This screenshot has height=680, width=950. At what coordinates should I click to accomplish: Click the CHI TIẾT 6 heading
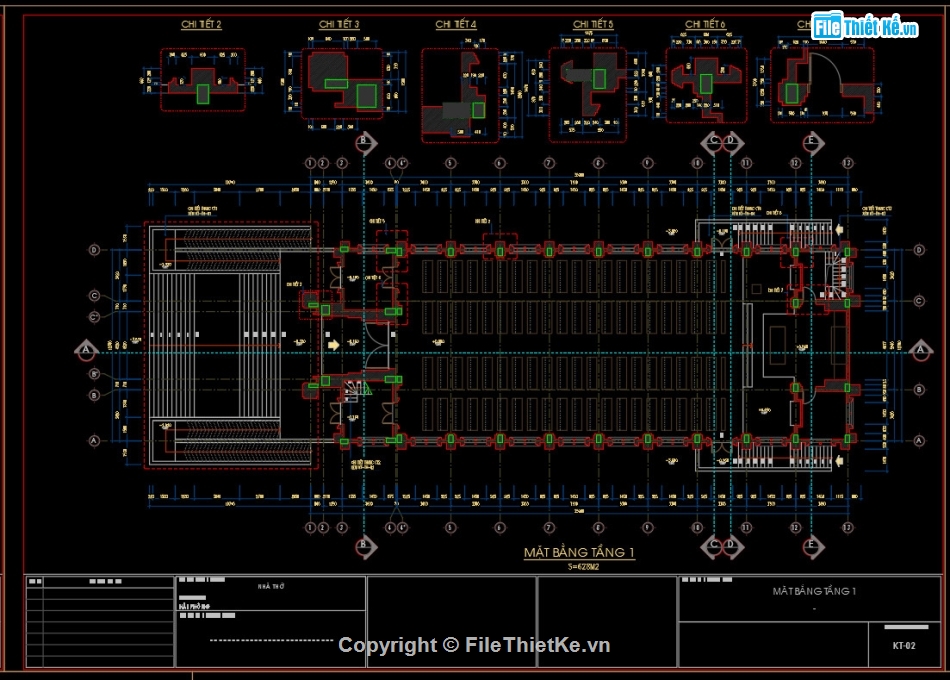click(x=705, y=24)
